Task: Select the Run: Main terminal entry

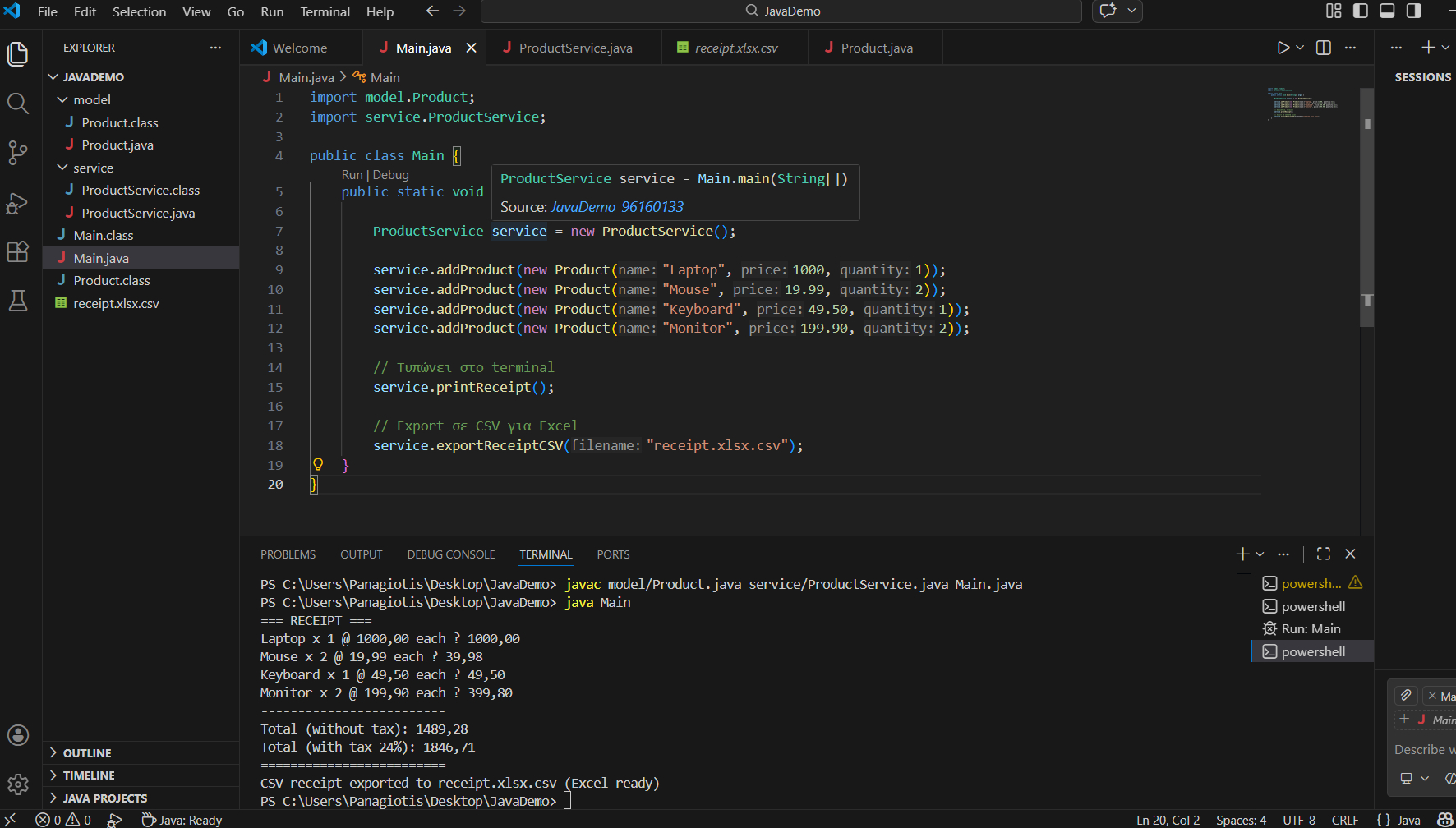Action: pyautogui.click(x=1311, y=628)
